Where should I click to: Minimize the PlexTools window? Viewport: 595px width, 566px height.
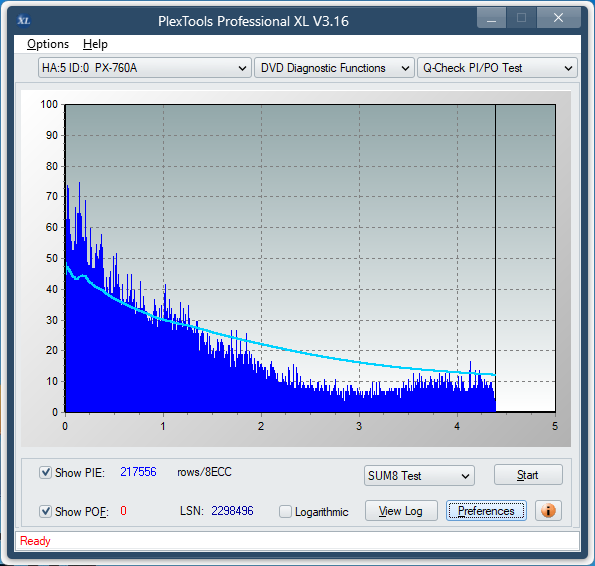(x=491, y=18)
